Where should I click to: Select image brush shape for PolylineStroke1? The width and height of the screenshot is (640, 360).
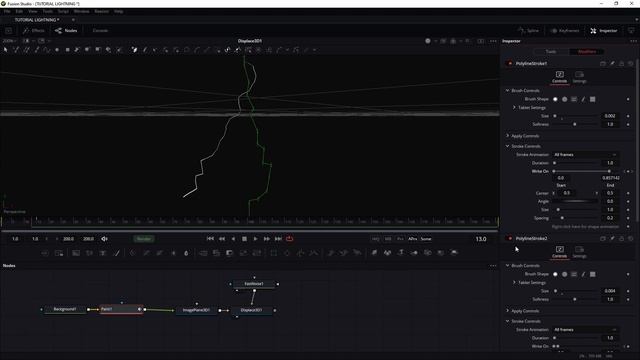coord(574,99)
